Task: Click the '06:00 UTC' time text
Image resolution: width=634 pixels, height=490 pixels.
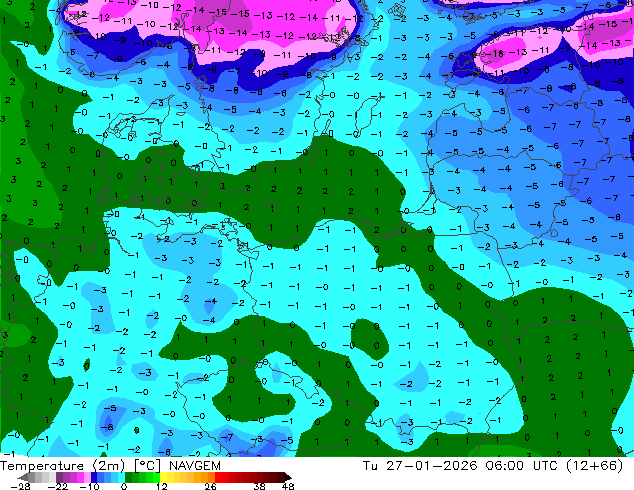Action: click(x=524, y=466)
